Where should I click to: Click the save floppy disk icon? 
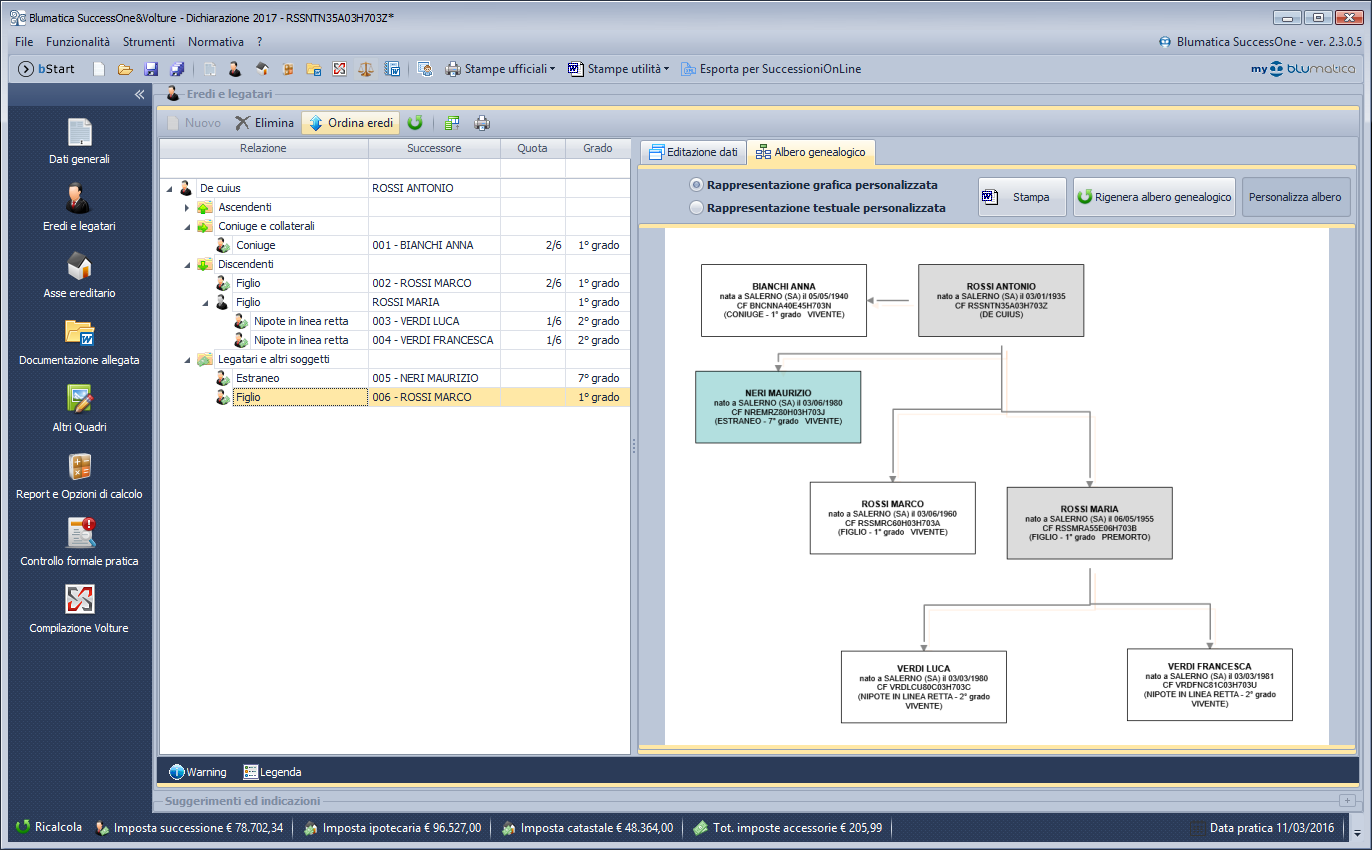pos(151,69)
